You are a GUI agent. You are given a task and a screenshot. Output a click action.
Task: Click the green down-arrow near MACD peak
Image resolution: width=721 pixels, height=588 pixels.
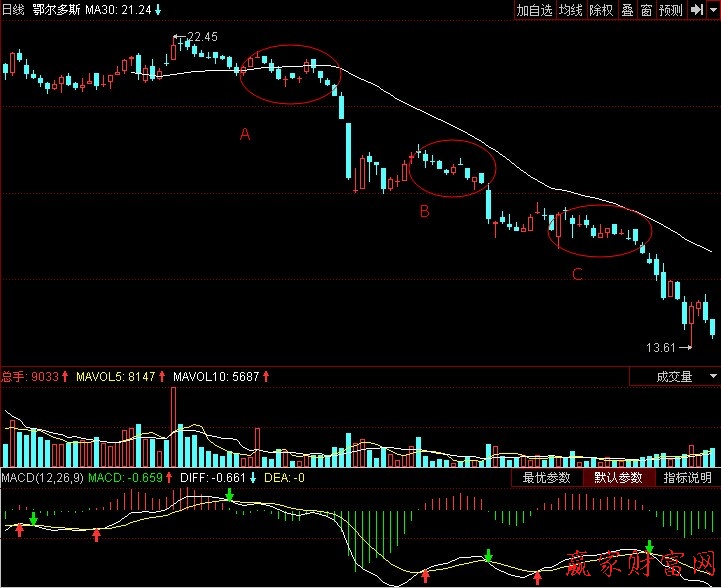(x=230, y=497)
